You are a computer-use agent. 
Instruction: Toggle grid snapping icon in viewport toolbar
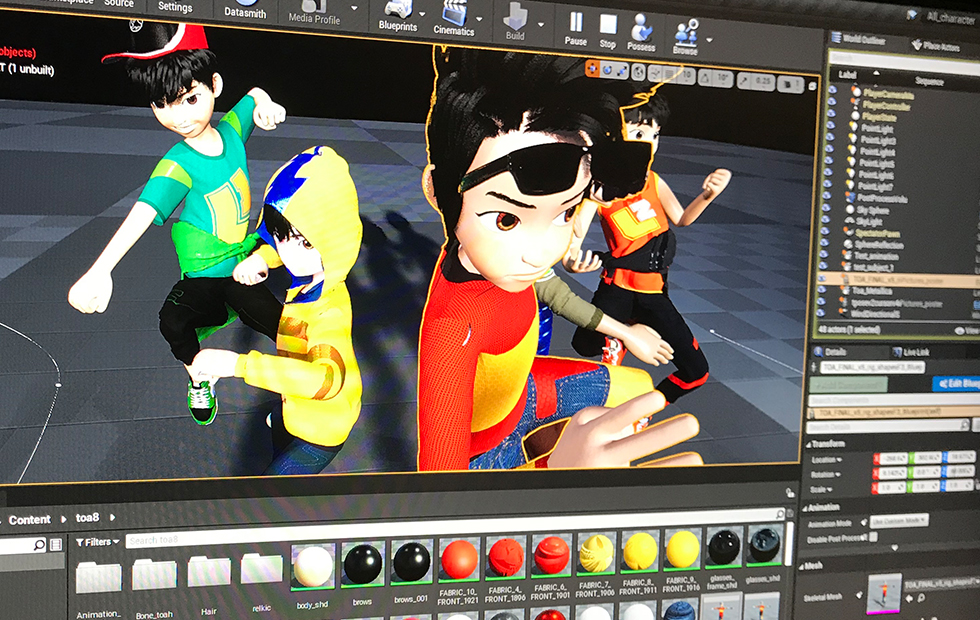coord(669,75)
